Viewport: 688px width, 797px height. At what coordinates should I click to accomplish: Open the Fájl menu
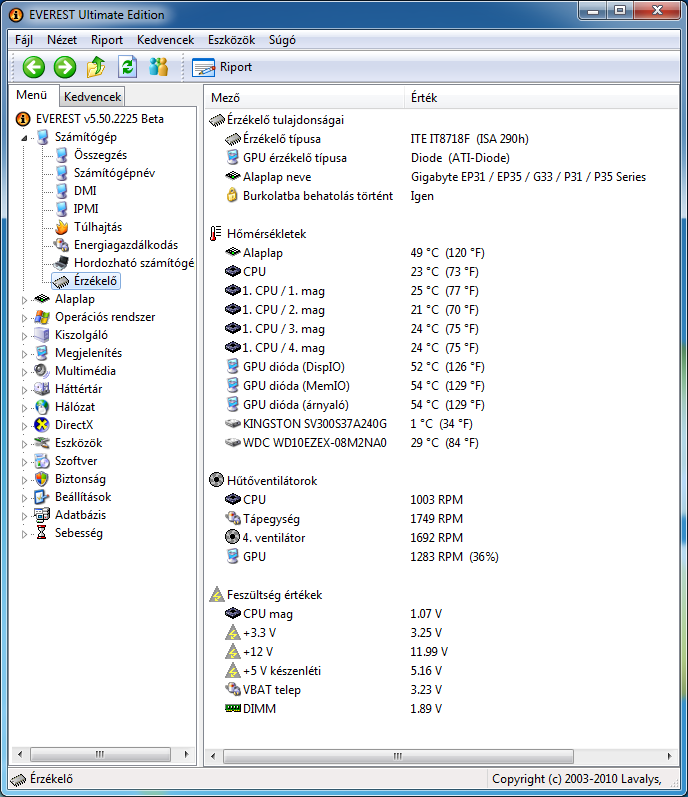24,40
